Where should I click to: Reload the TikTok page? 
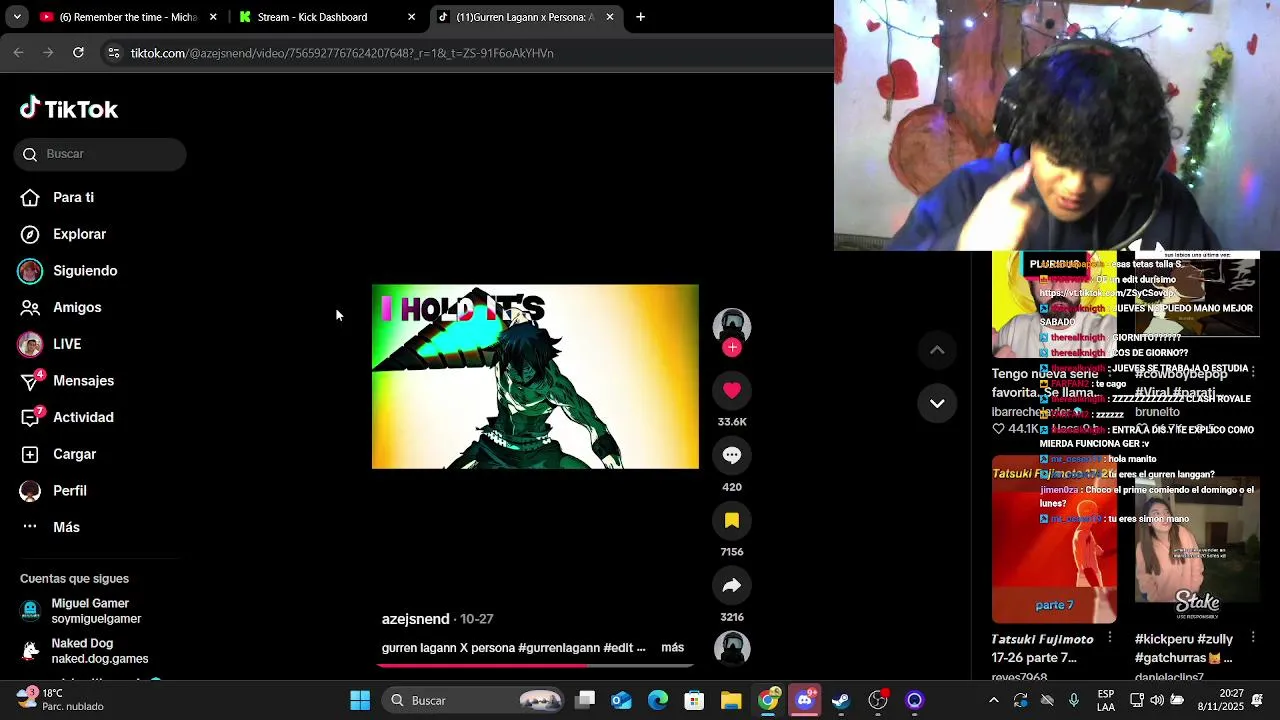[78, 53]
